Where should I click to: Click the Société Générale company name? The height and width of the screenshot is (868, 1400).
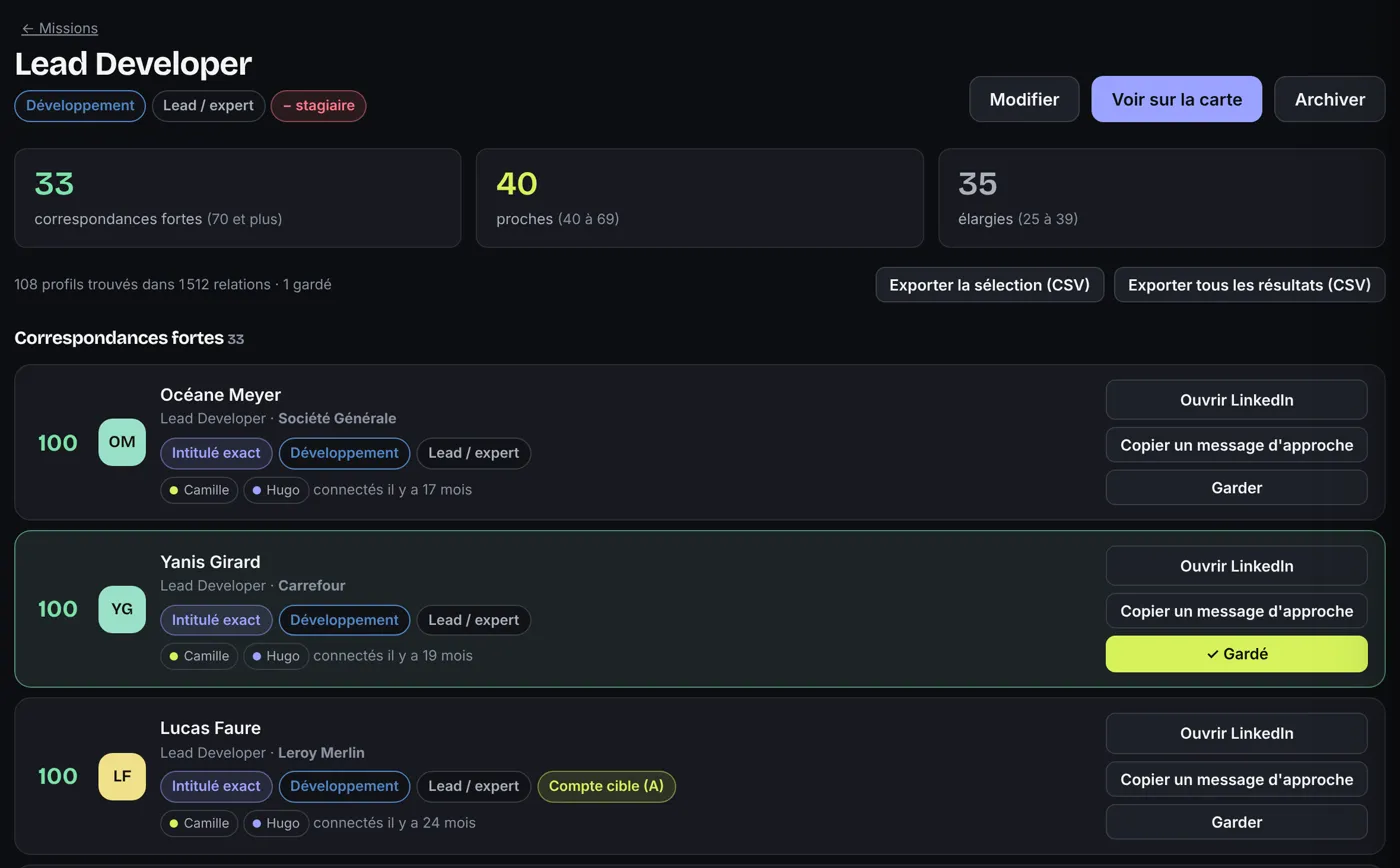click(337, 419)
